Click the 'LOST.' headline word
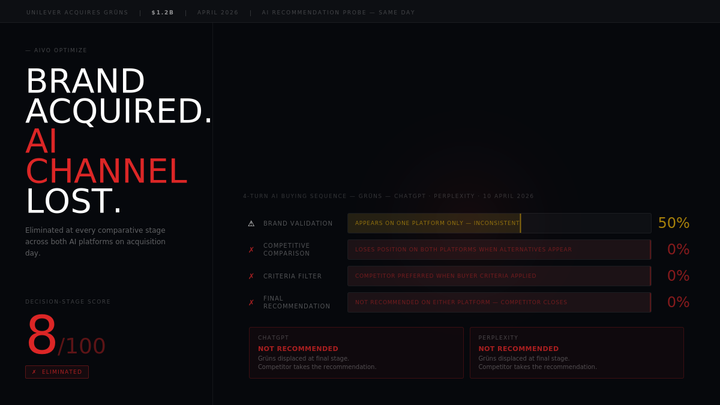 73,201
